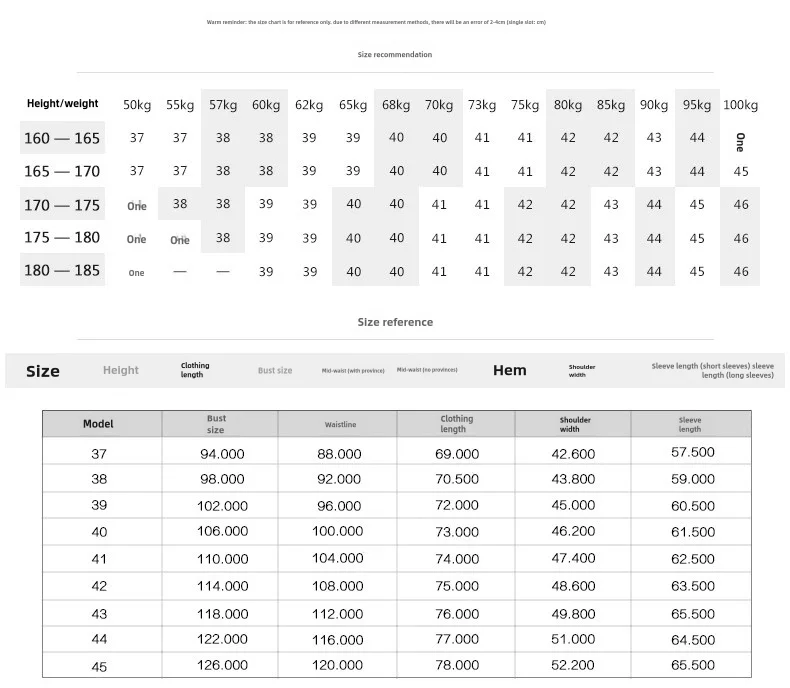Viewport: 790px width, 688px height.
Task: Select the 60kg column header
Action: [x=266, y=105]
